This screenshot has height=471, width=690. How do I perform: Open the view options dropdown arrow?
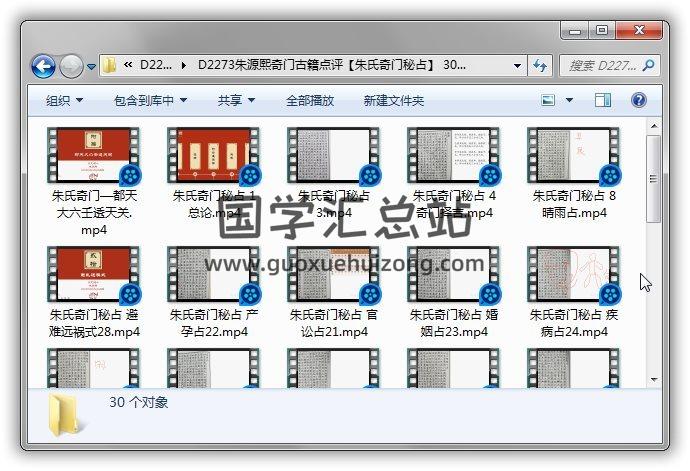tap(569, 100)
